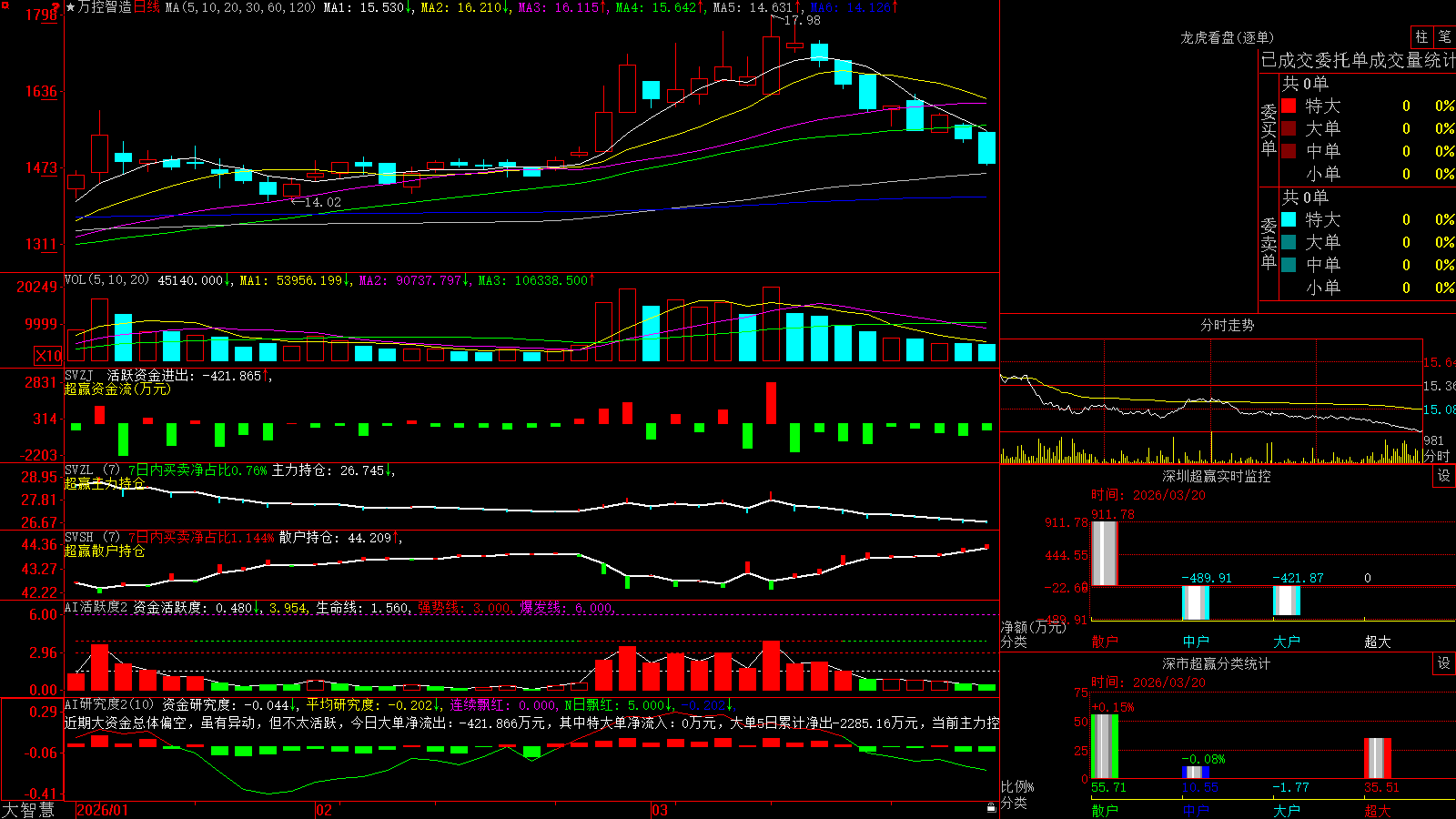Click the 强势线: 3.000 label

coord(464,607)
